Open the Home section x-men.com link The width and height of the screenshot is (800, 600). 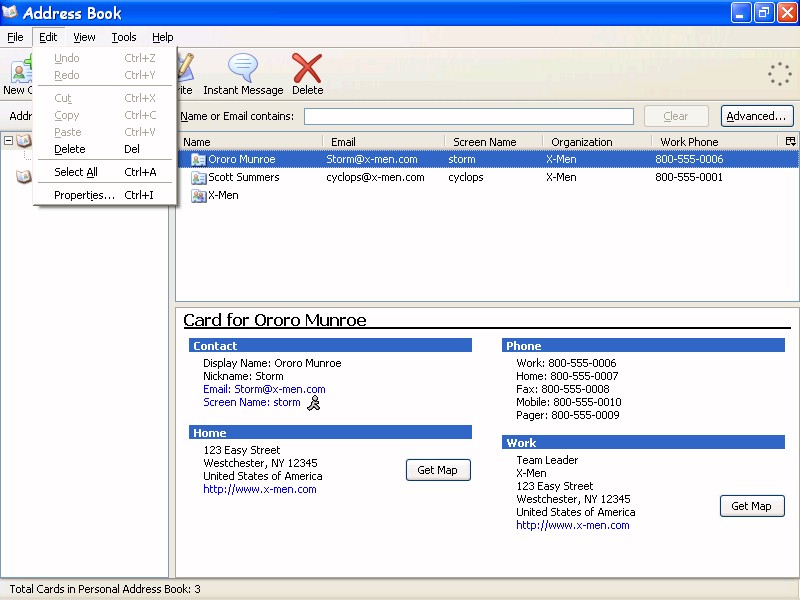click(x=260, y=489)
